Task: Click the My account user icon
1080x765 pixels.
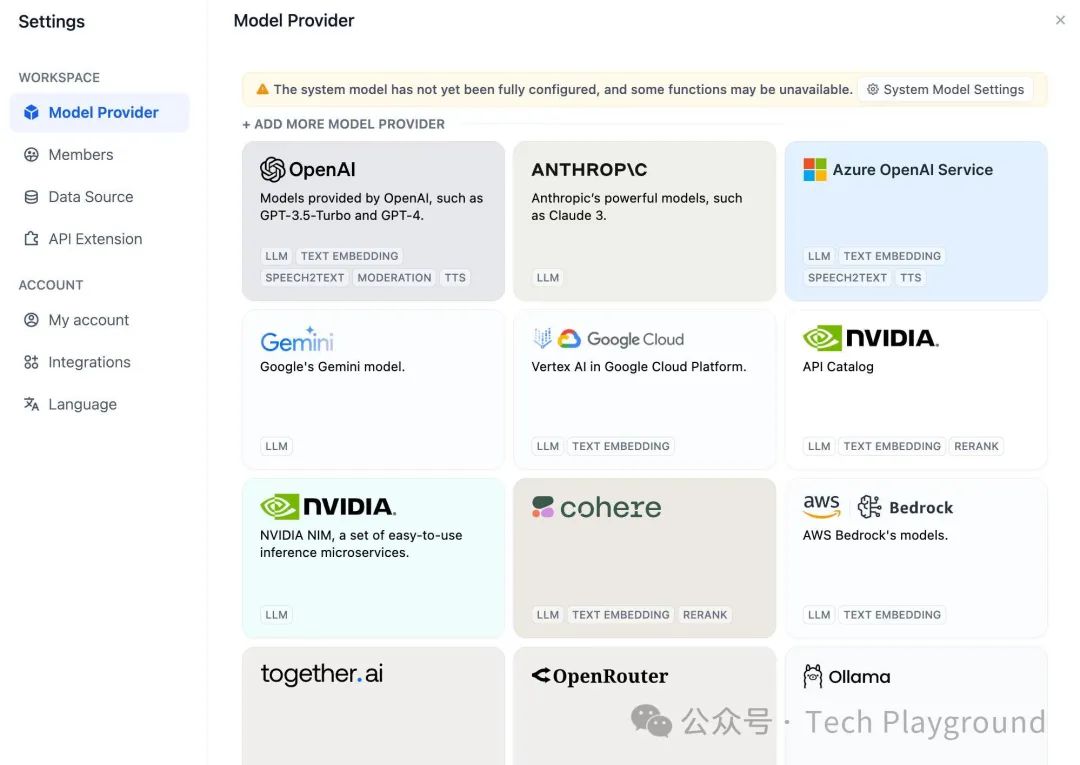Action: pyautogui.click(x=31, y=320)
